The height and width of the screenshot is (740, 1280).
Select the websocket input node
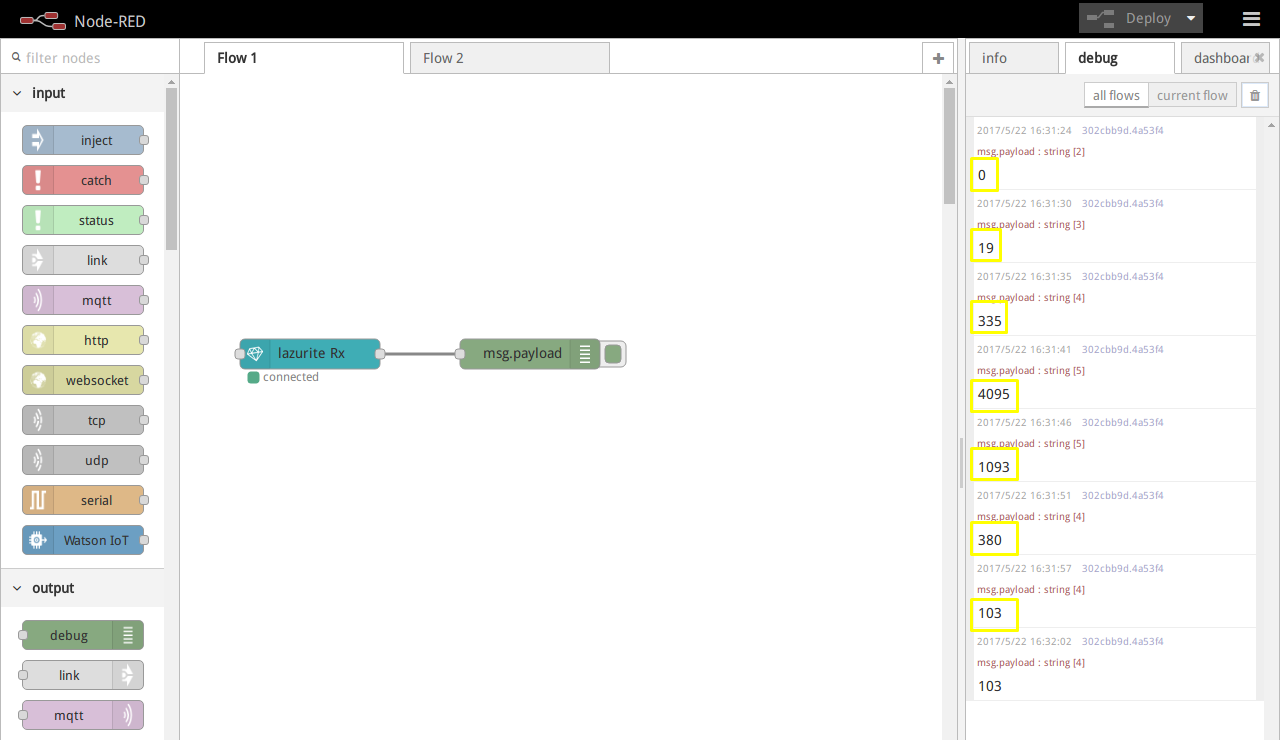click(x=83, y=380)
